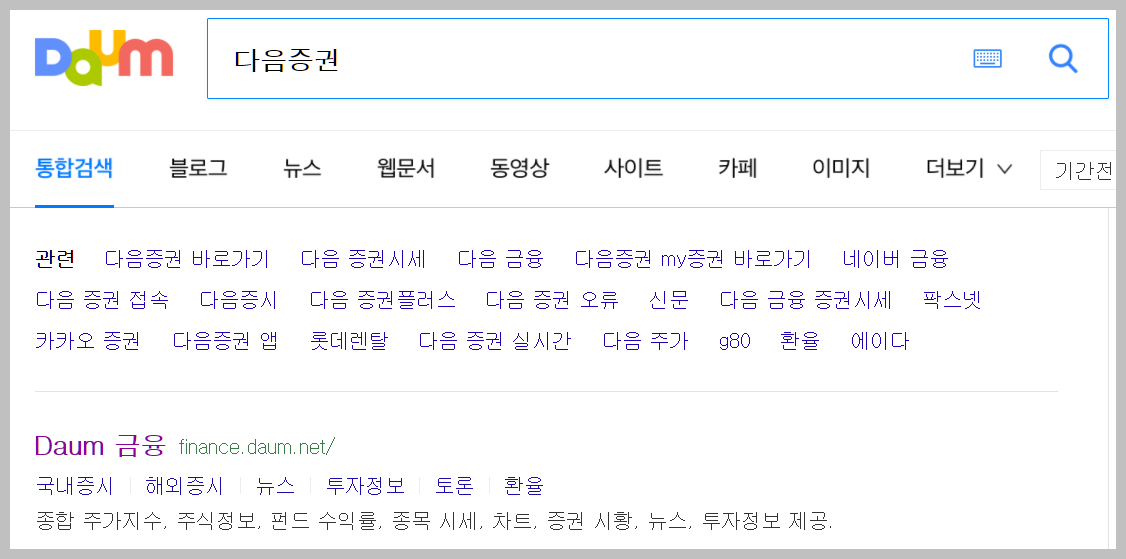Click the search box containing 다음증권

click(657, 58)
